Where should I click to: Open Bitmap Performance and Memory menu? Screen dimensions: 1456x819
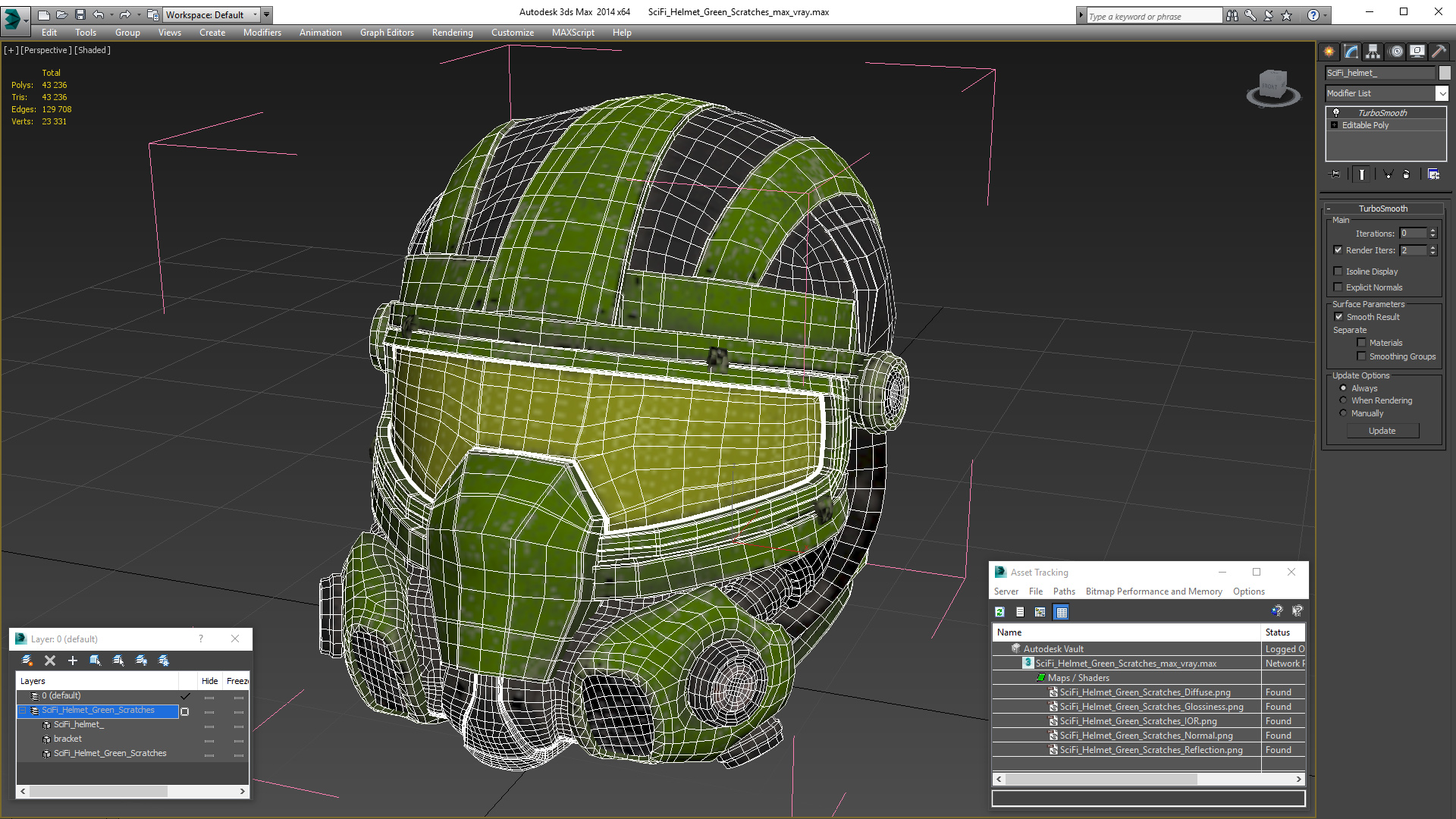pyautogui.click(x=1153, y=591)
